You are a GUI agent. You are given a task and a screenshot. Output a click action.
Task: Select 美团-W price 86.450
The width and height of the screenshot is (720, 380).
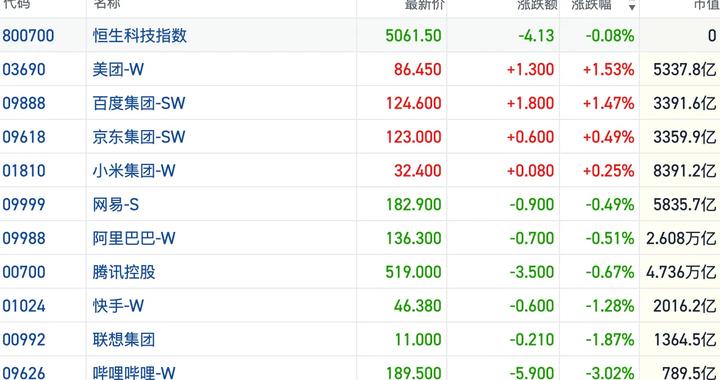click(x=417, y=69)
